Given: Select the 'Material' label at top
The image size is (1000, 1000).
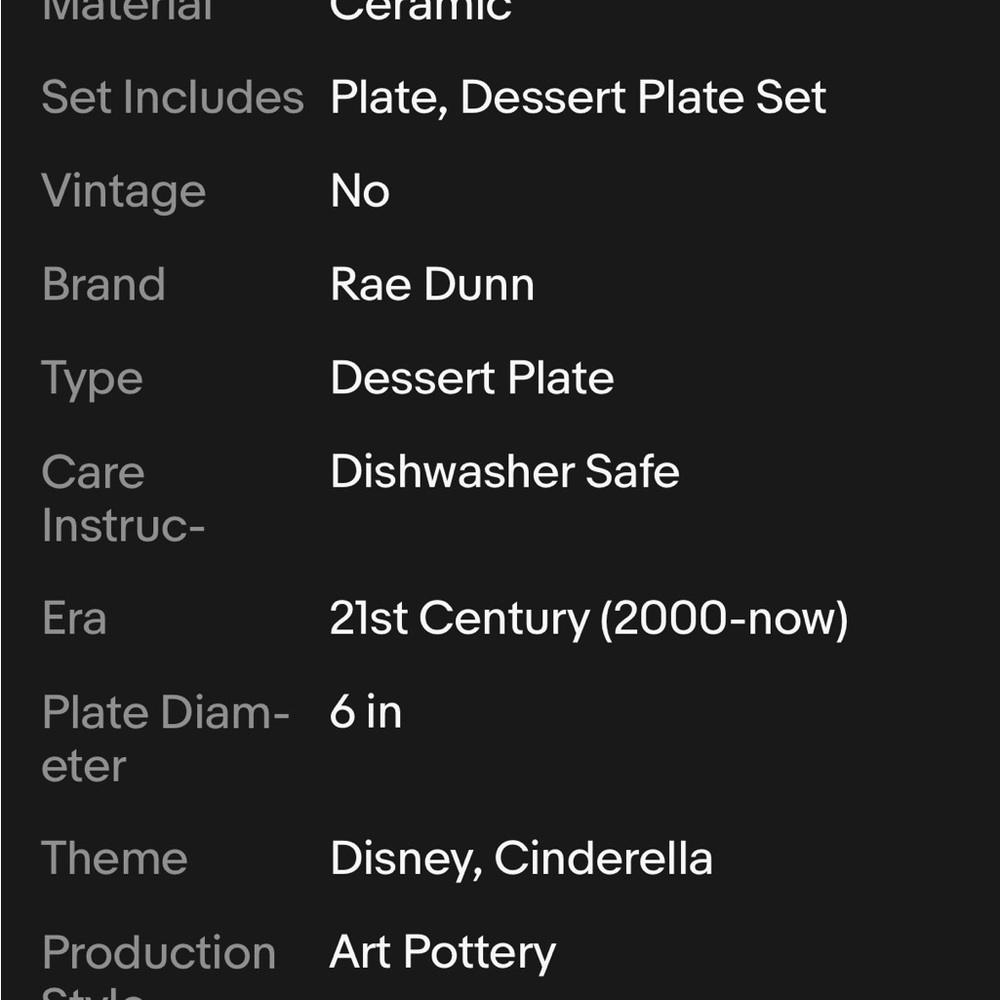Looking at the screenshot, I should [127, 11].
